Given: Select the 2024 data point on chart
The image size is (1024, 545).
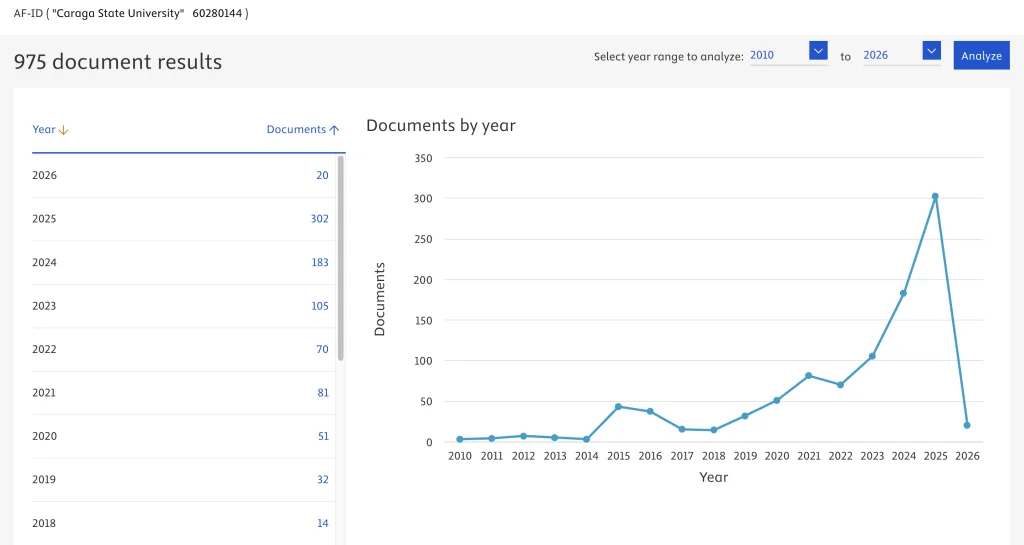Looking at the screenshot, I should point(903,293).
